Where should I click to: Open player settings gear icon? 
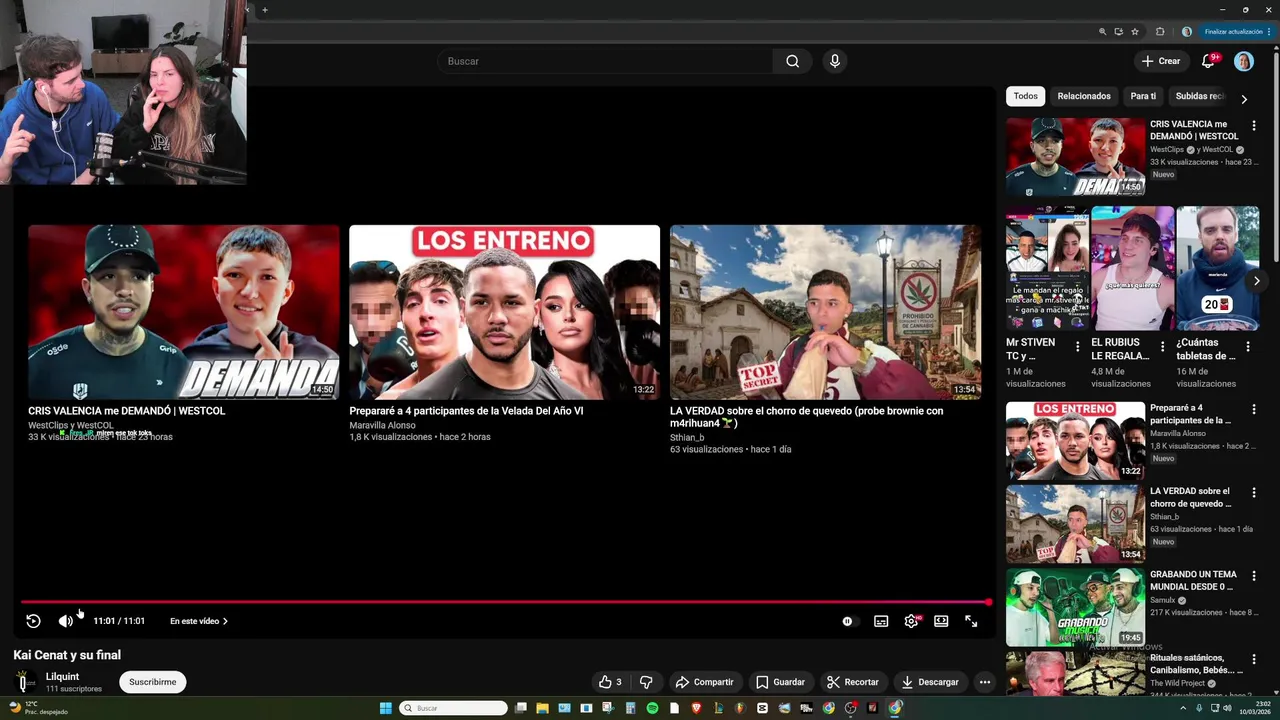911,621
